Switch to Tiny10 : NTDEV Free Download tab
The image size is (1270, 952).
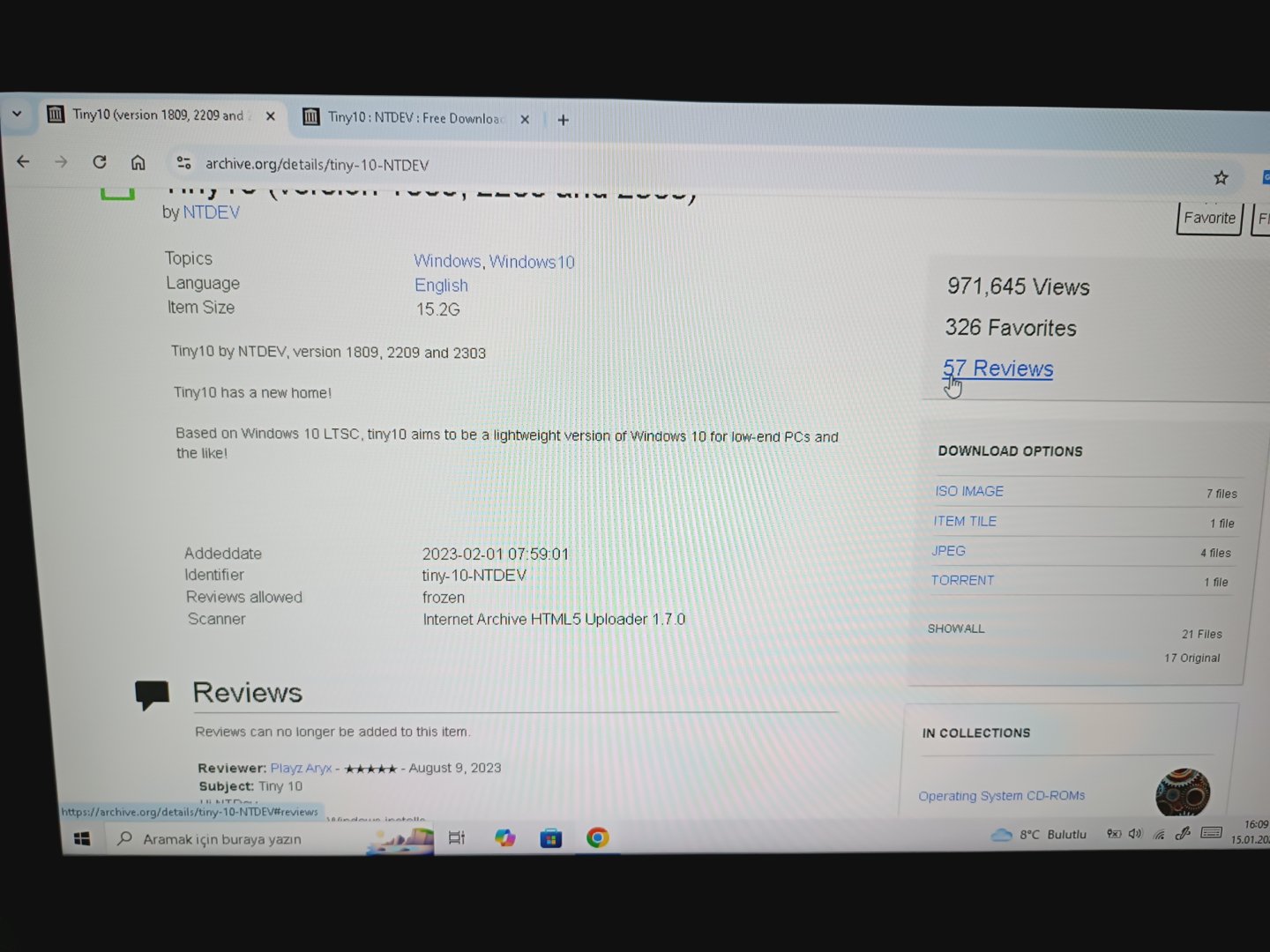(416, 118)
